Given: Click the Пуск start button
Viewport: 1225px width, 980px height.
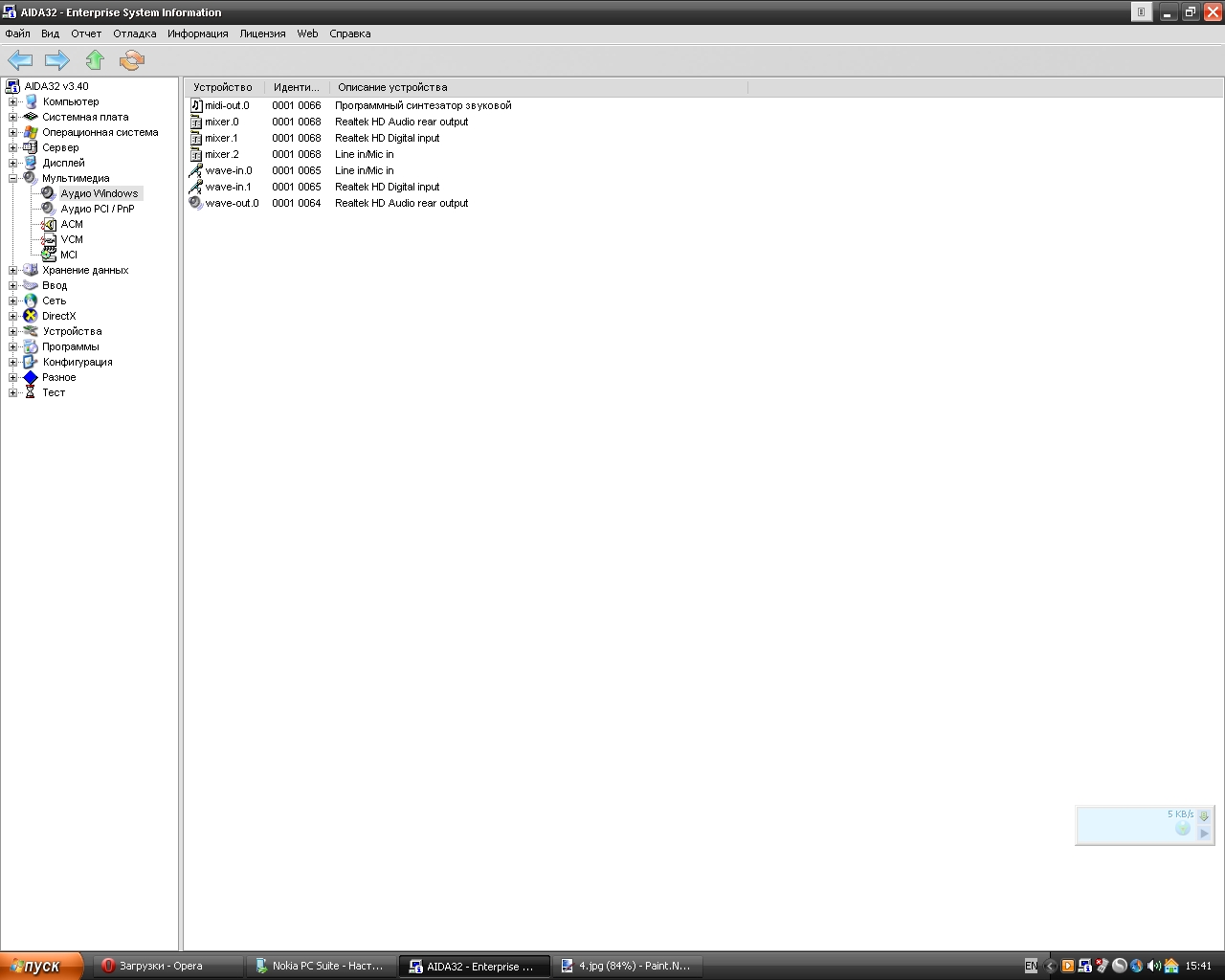Looking at the screenshot, I should pos(41,967).
